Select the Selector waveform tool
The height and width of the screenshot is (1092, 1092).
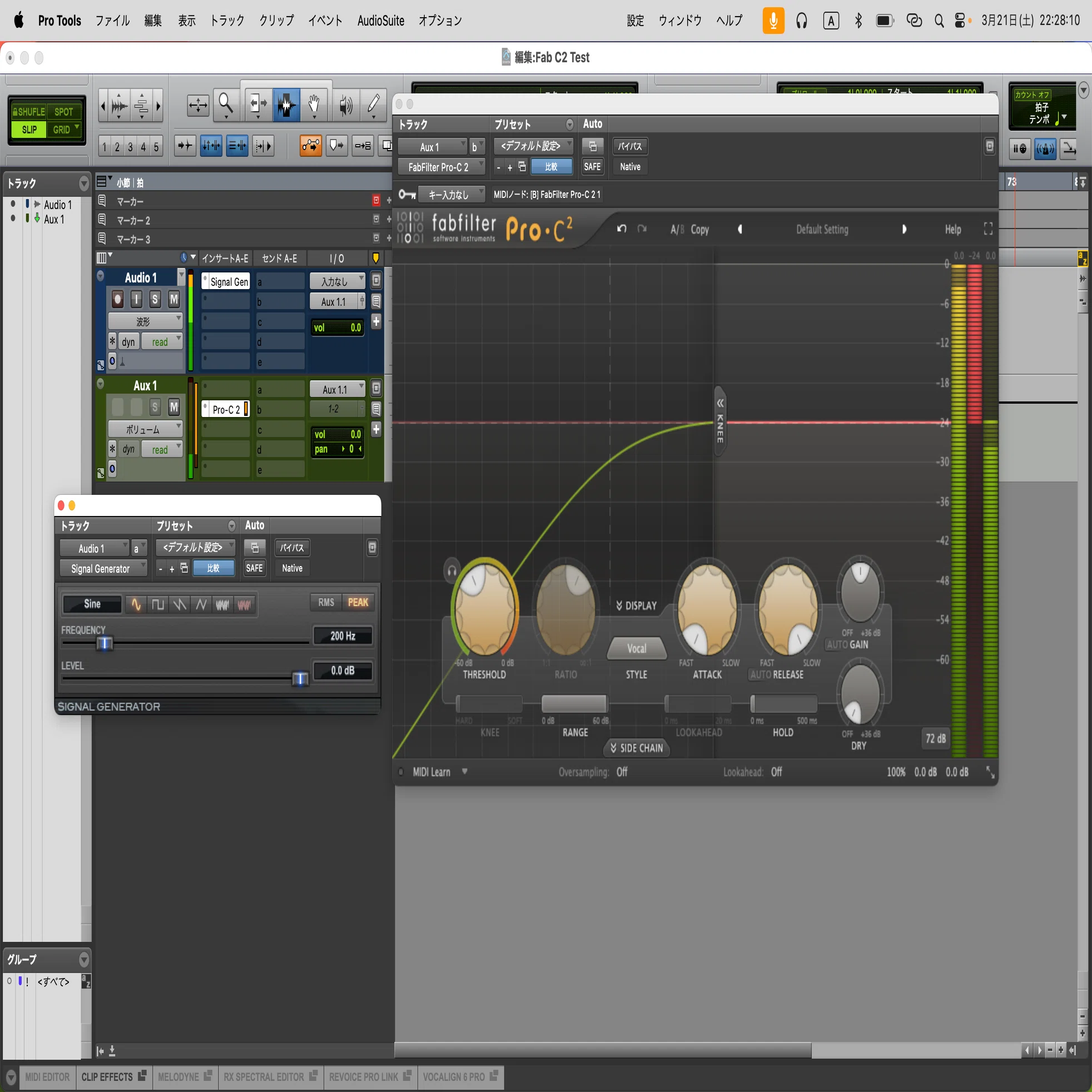286,105
